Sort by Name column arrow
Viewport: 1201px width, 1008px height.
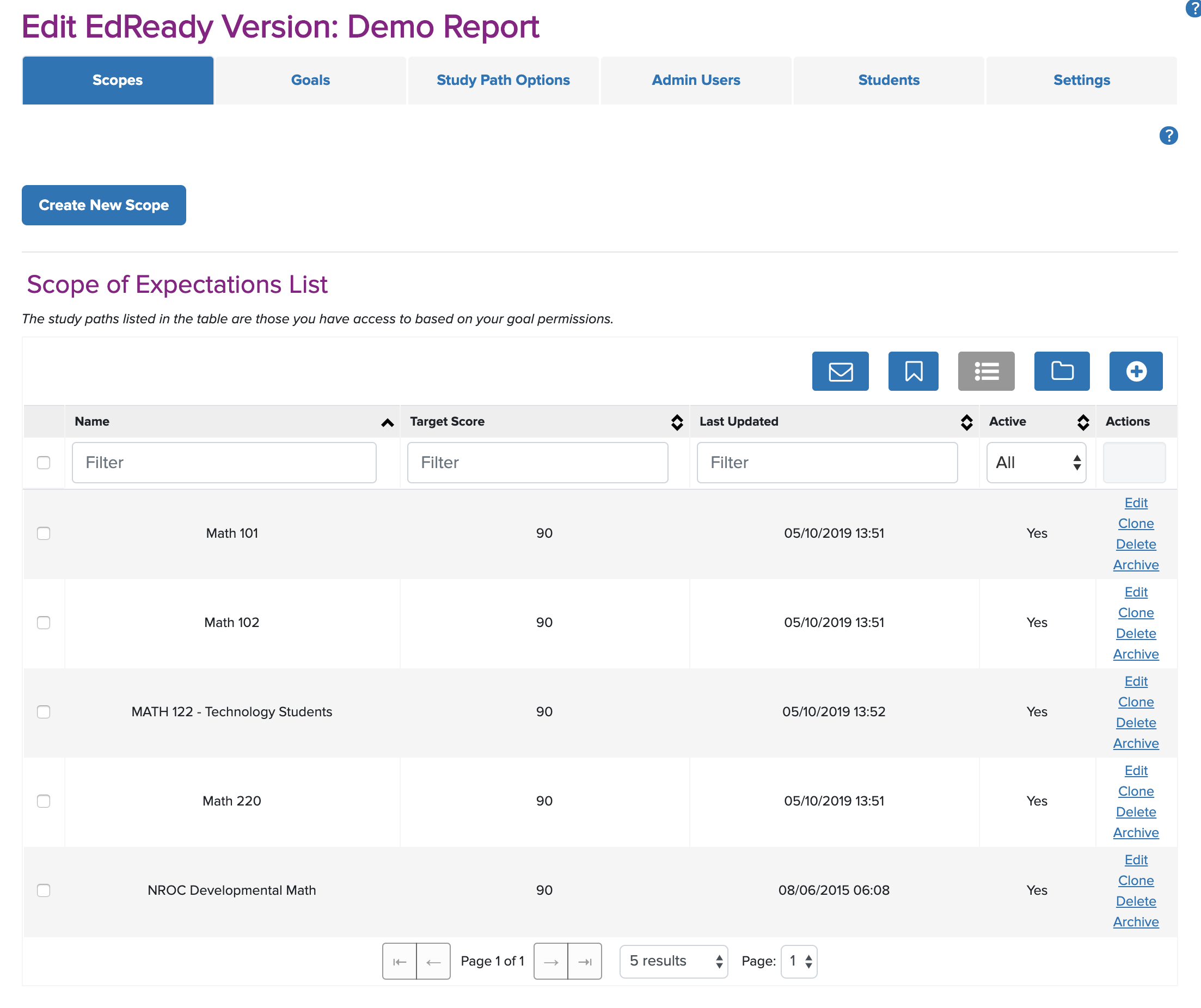387,422
